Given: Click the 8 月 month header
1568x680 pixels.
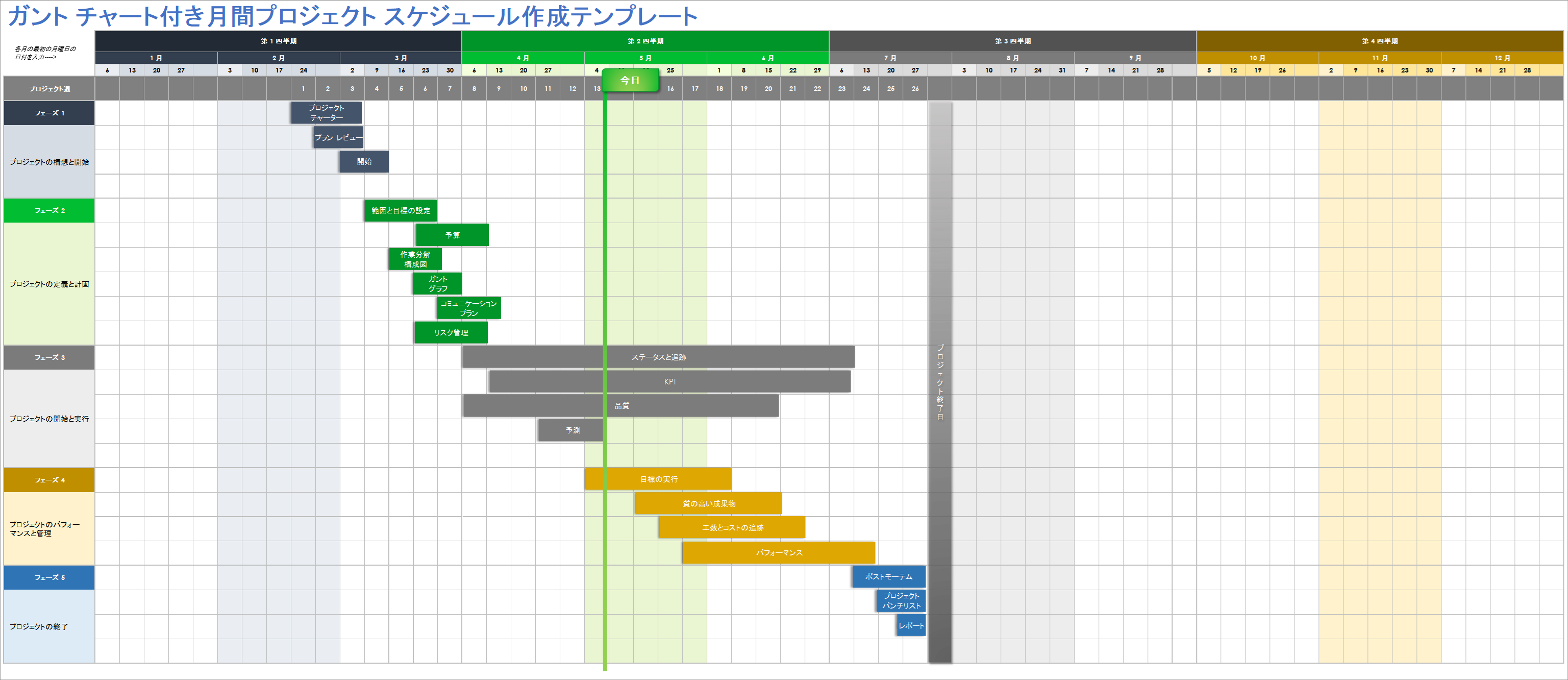Looking at the screenshot, I should pyautogui.click(x=1013, y=58).
